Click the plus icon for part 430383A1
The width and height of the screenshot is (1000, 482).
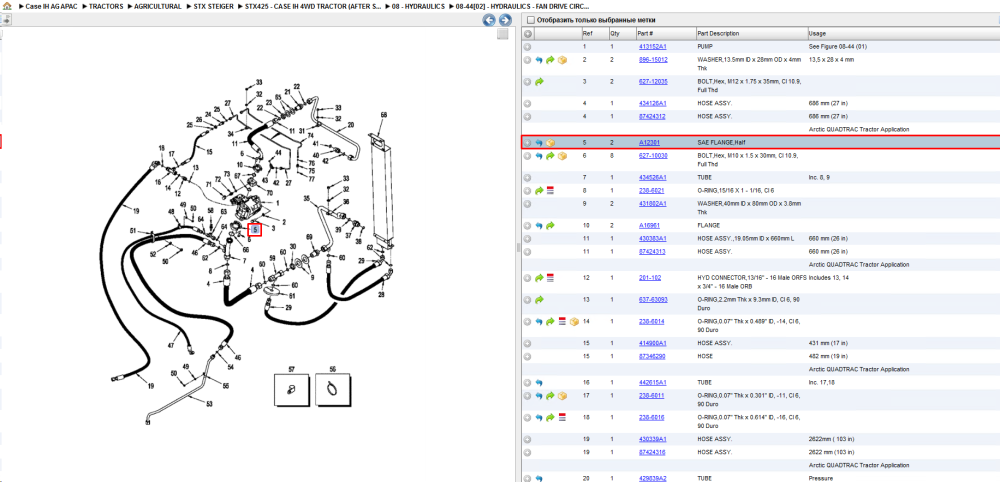coord(527,238)
